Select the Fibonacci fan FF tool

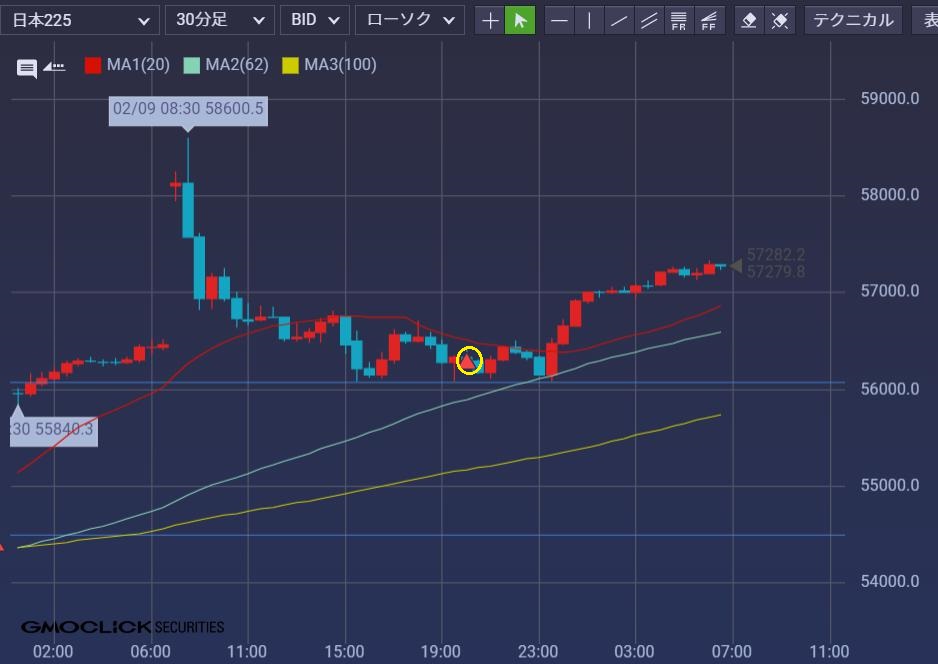(709, 20)
